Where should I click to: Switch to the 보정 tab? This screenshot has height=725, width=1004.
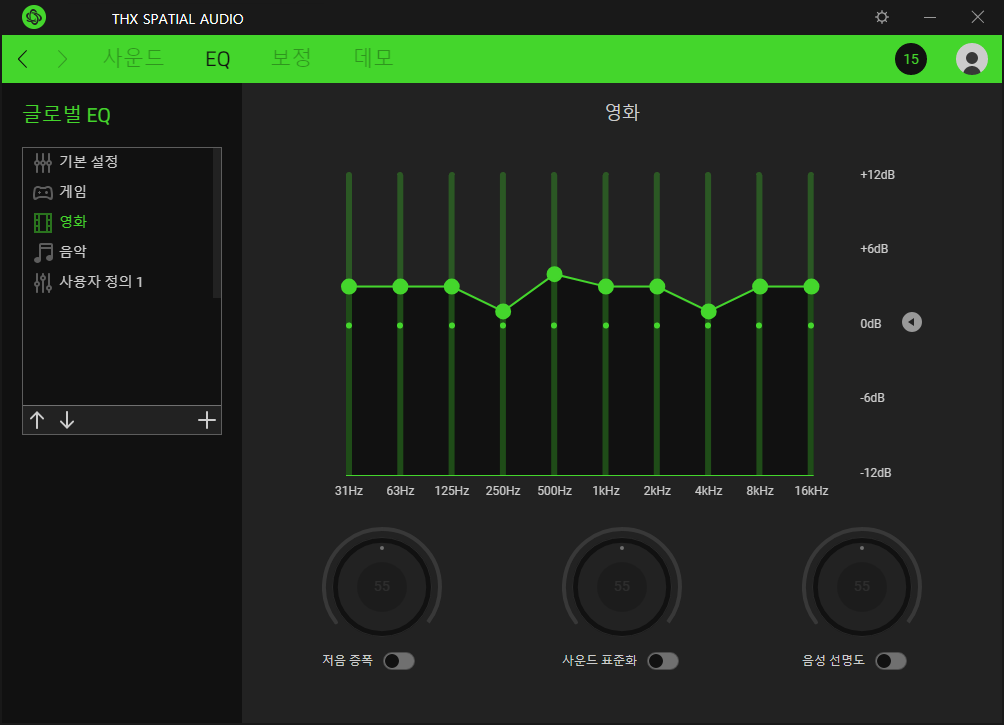pyautogui.click(x=291, y=58)
